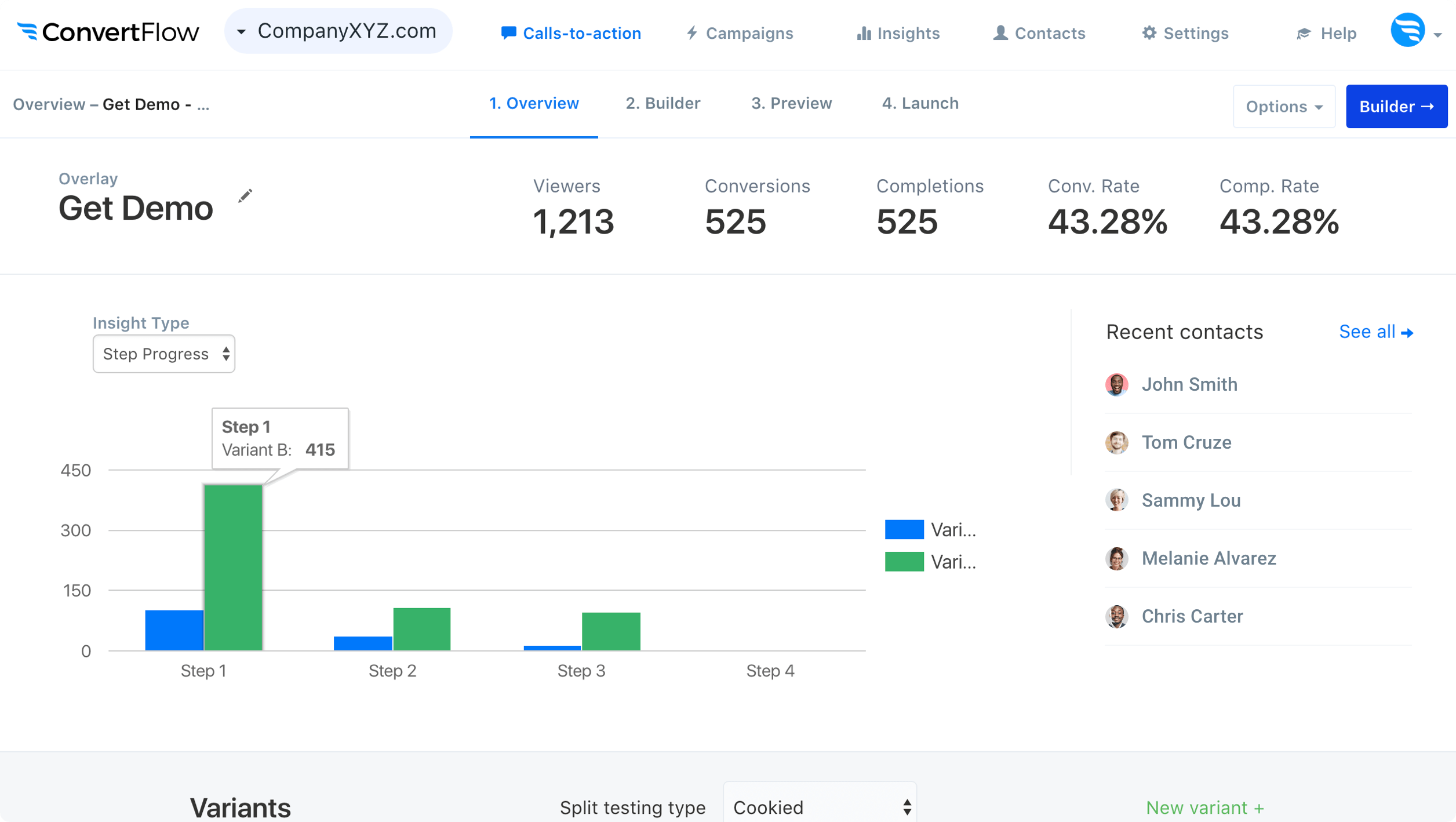Click the pencil icon beside Get Demo
This screenshot has height=822, width=1456.
245,196
